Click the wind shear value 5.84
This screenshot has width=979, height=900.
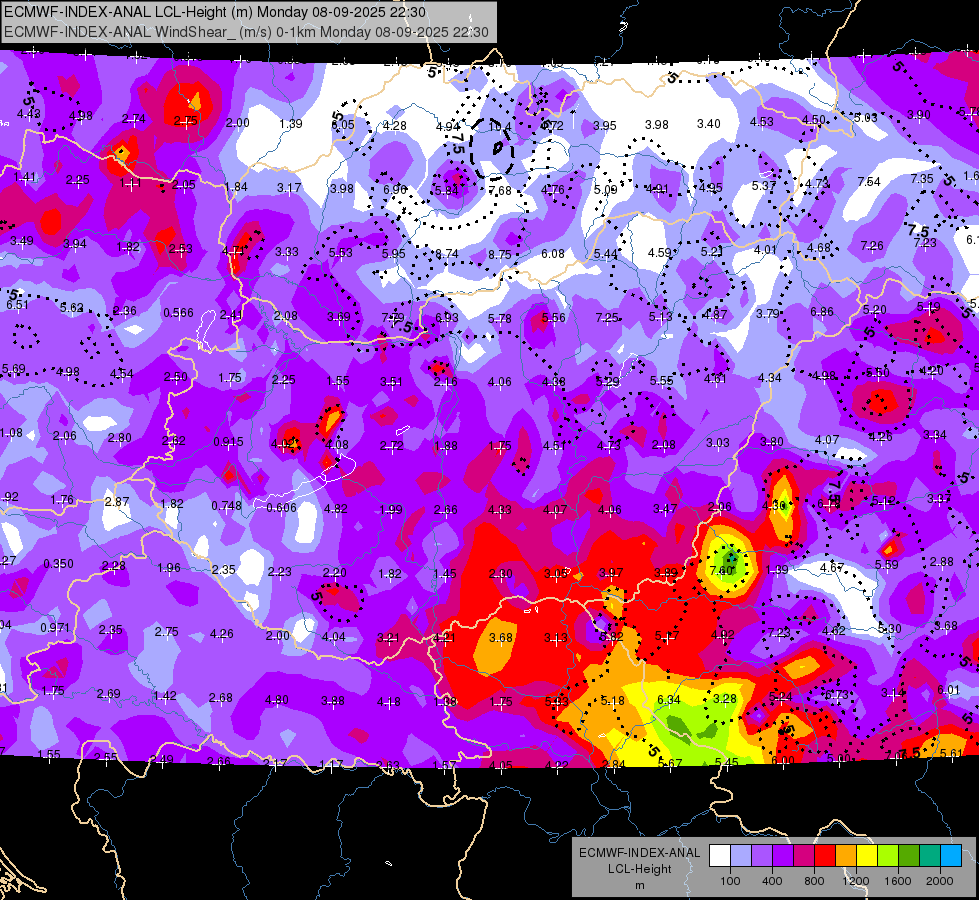click(x=446, y=190)
